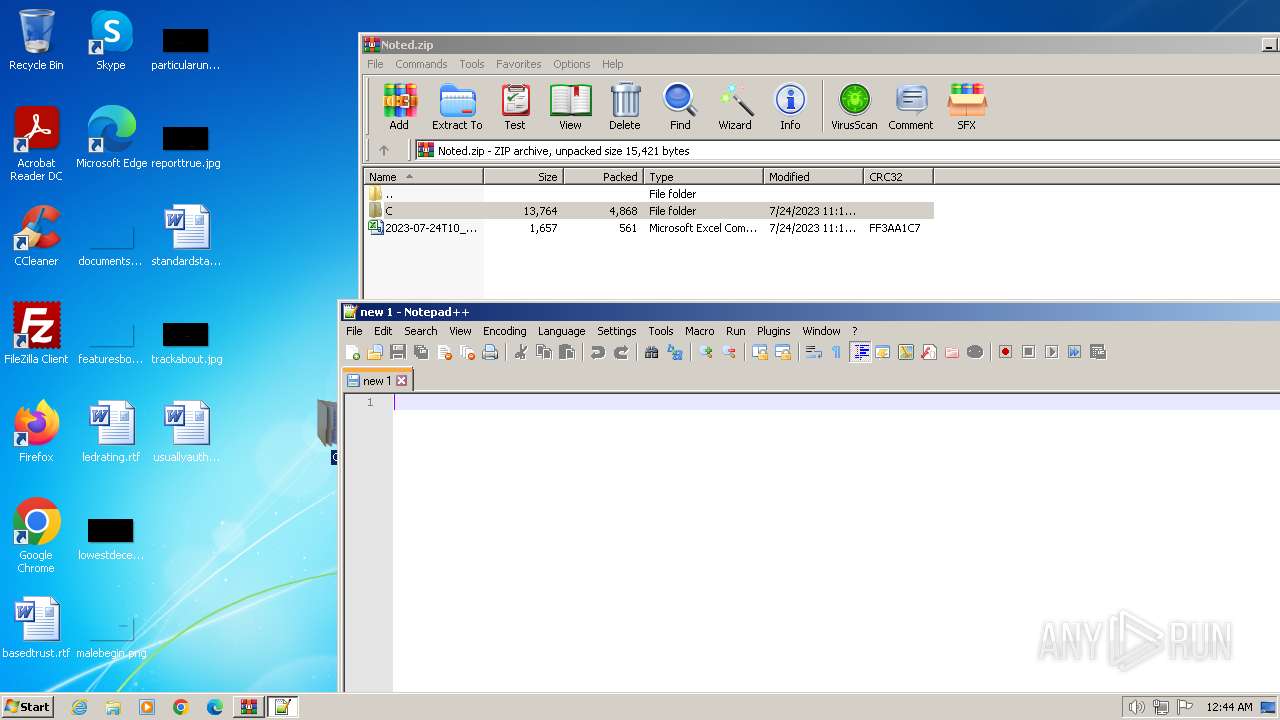This screenshot has width=1280, height=720.
Task: Click the Delete trash icon in WinRAR
Action: [x=625, y=107]
